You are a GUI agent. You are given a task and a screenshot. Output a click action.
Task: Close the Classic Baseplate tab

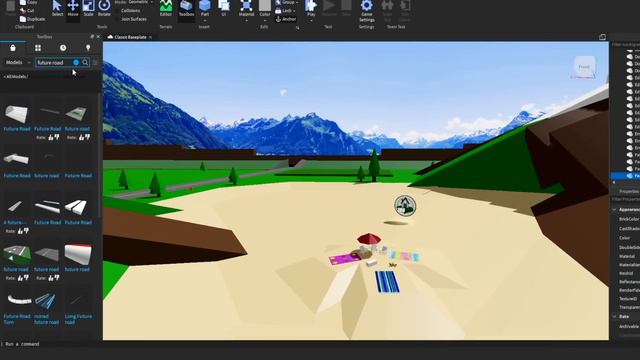coord(151,37)
